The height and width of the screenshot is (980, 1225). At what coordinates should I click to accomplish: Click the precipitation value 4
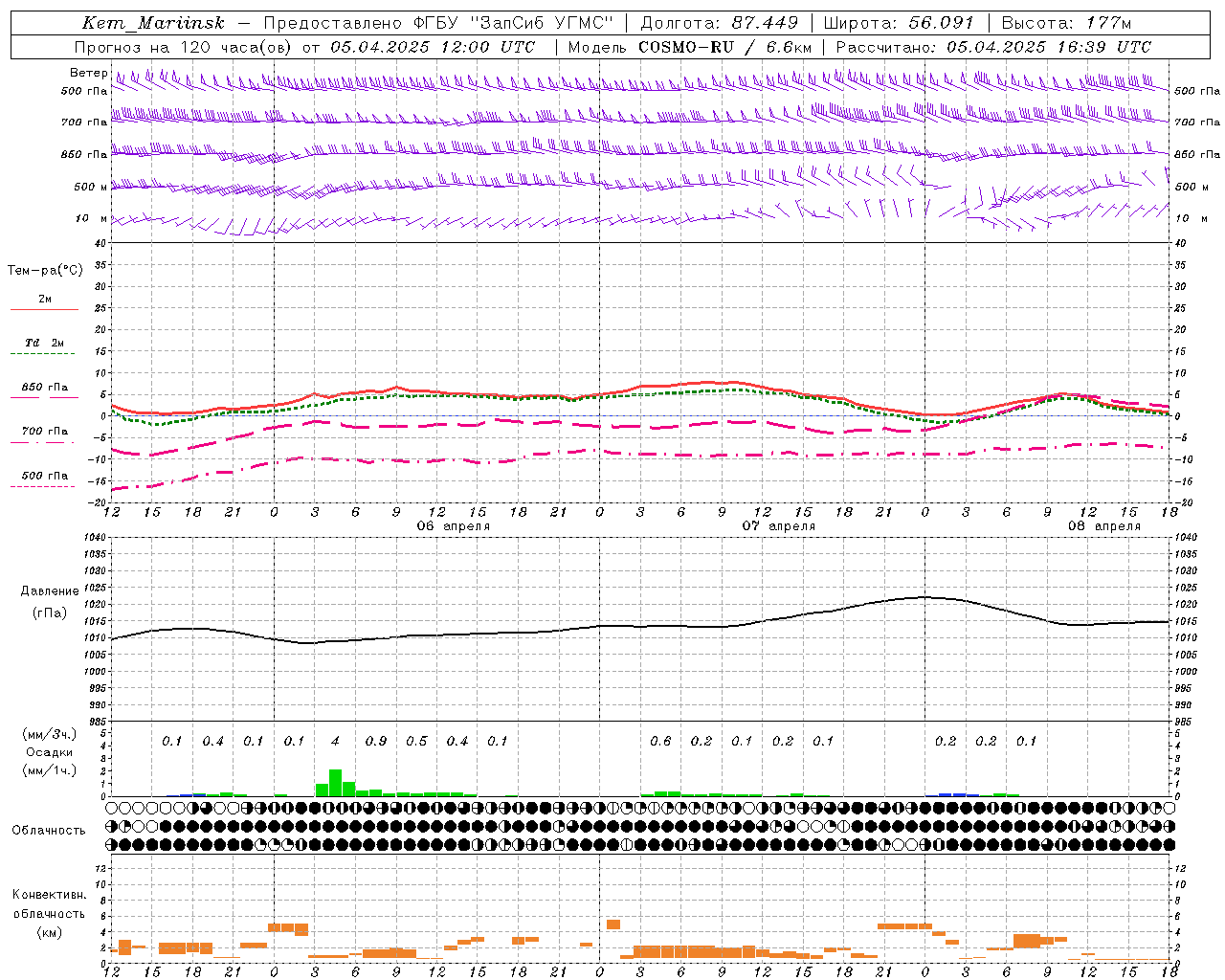(335, 741)
